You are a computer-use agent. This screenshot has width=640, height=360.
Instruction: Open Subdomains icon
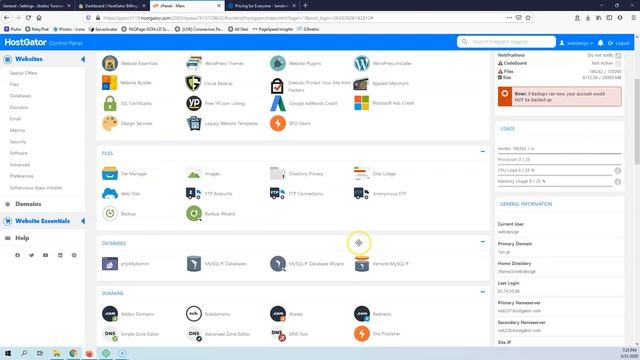194,314
